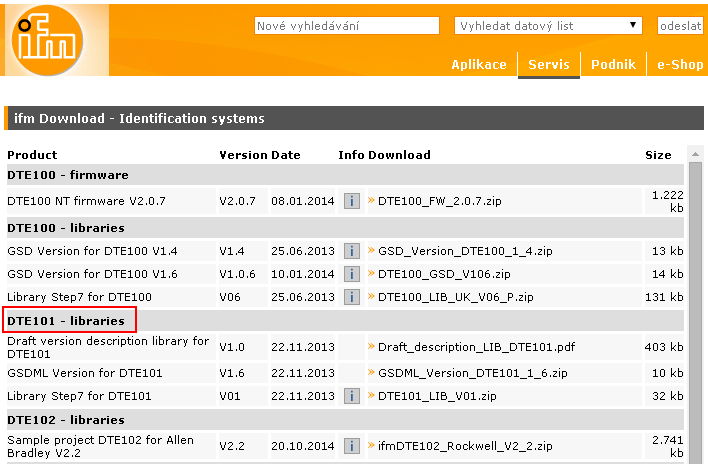Click version cell V06
This screenshot has height=464, width=708.
230,297
